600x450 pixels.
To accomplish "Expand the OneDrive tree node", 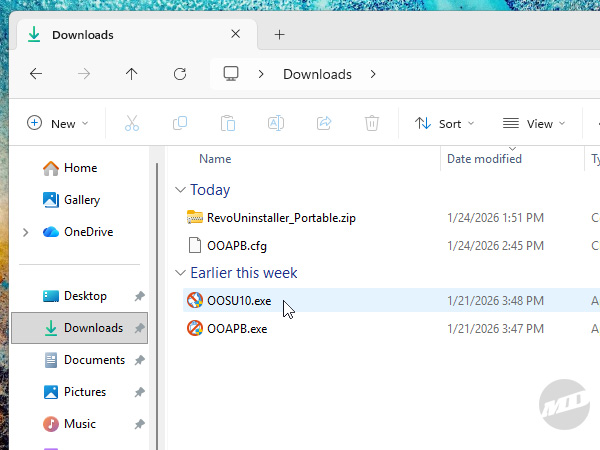I will [25, 232].
